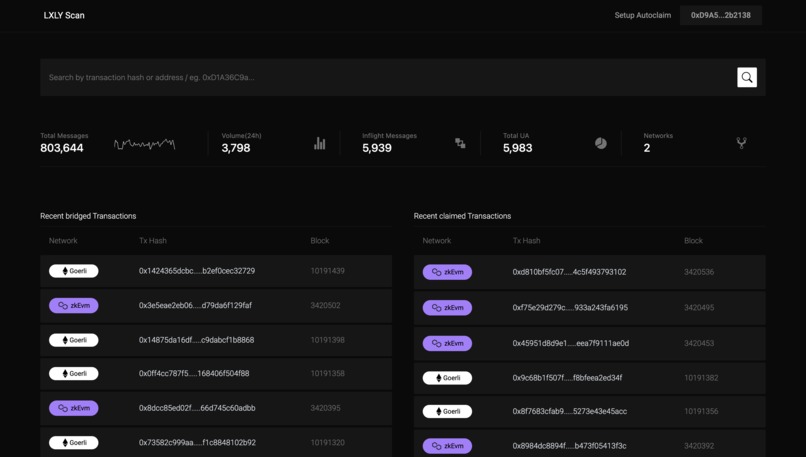The width and height of the screenshot is (806, 457).
Task: Open claimed tx 0x45951d8d9e1....eea7f9111ae0d
Action: click(x=571, y=343)
